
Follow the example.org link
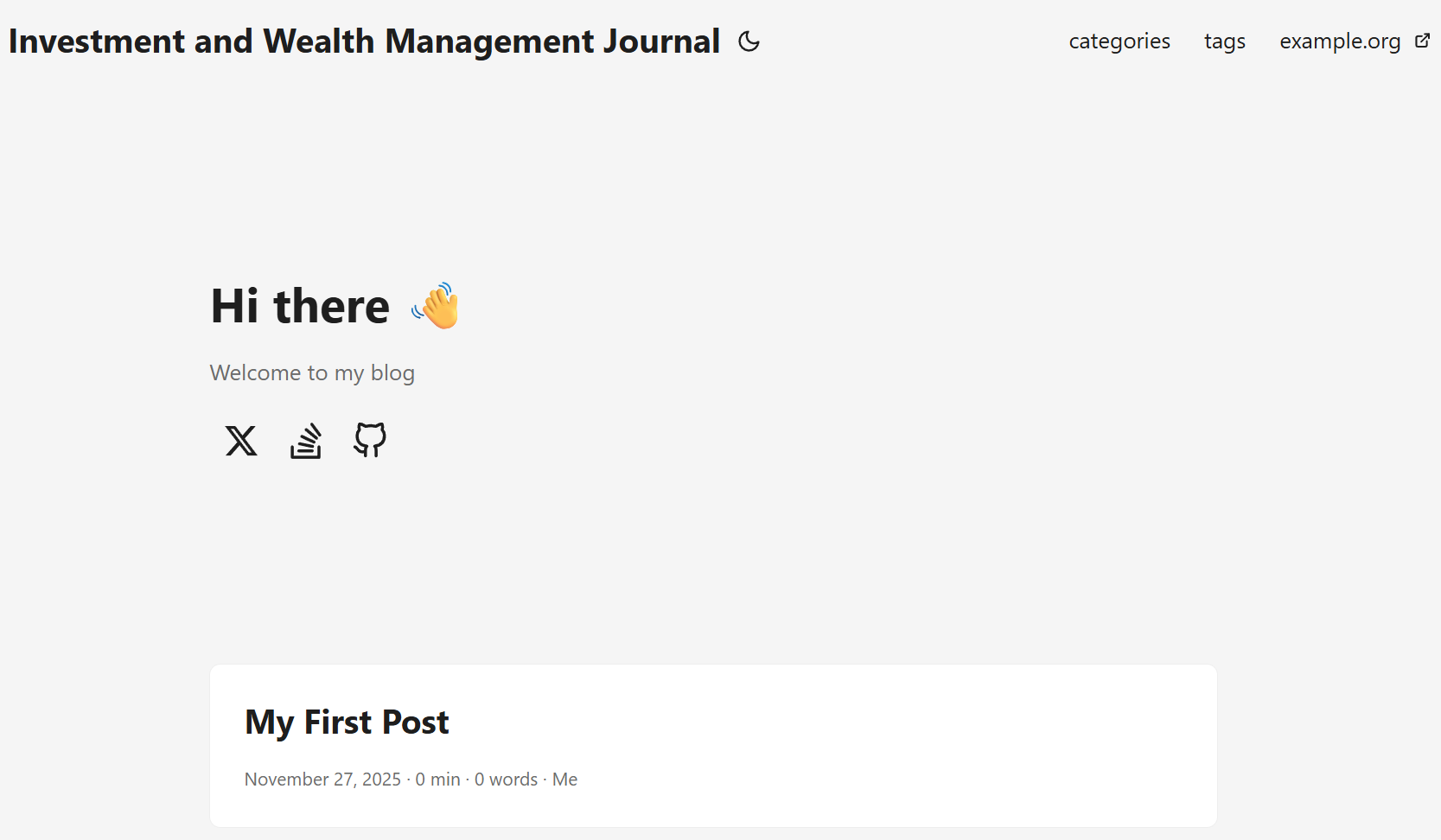(x=1340, y=41)
